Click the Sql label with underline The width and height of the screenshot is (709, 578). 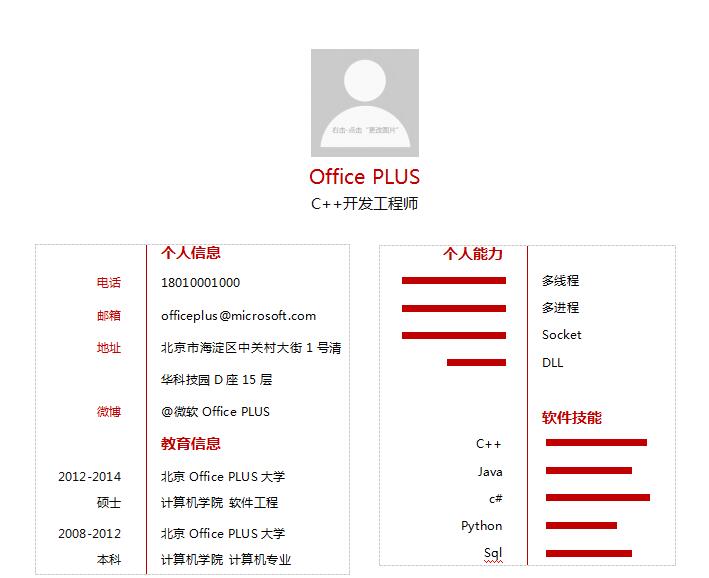[493, 553]
